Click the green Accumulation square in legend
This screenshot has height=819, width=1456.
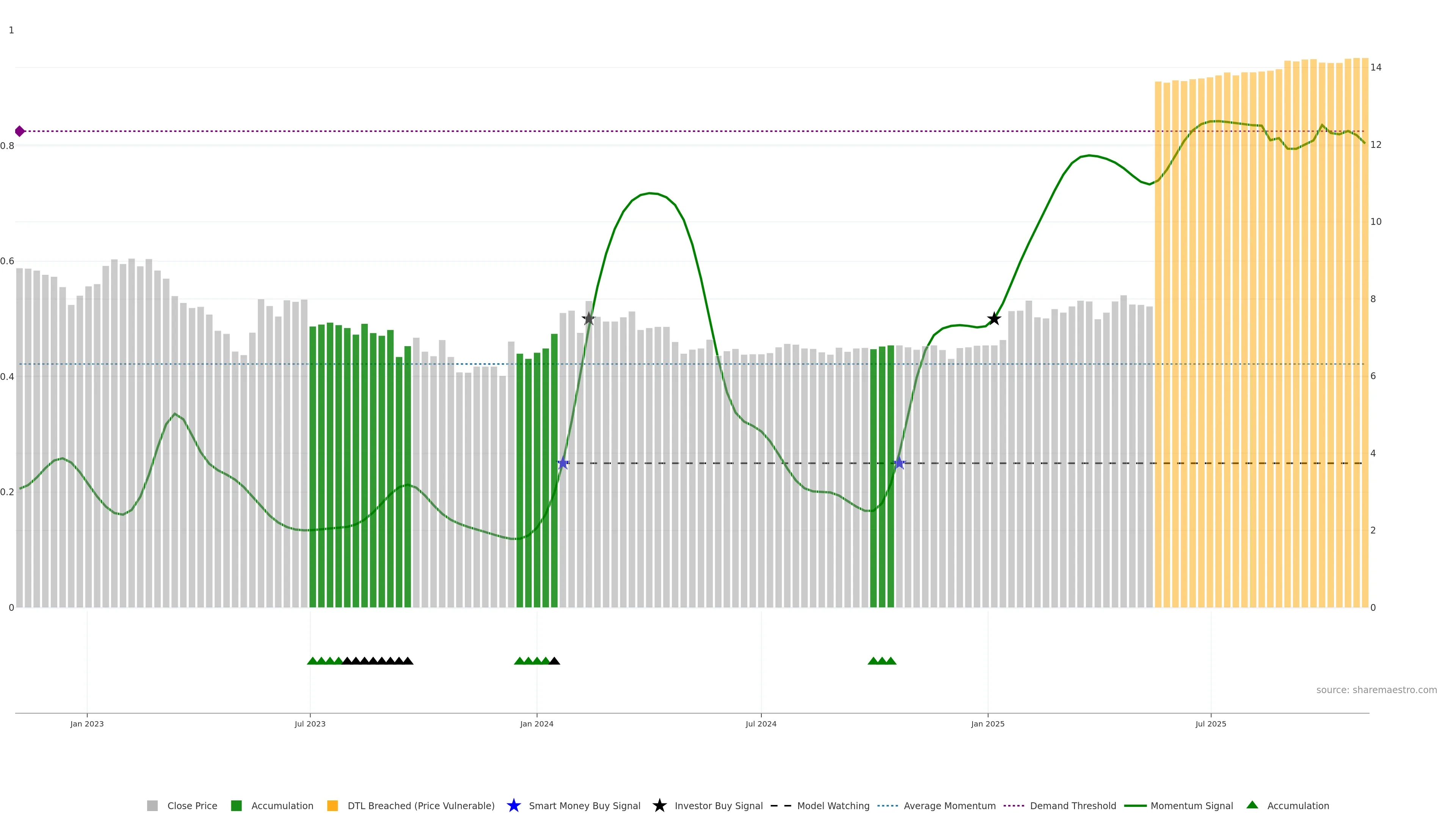(x=236, y=806)
